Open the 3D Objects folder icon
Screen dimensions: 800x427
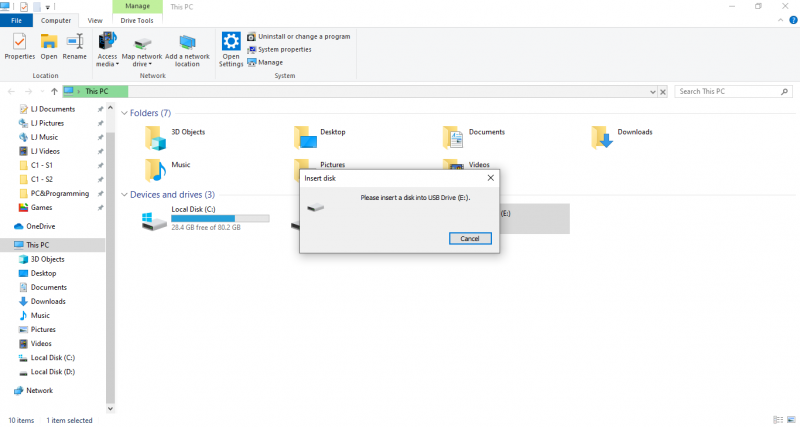pyautogui.click(x=154, y=136)
